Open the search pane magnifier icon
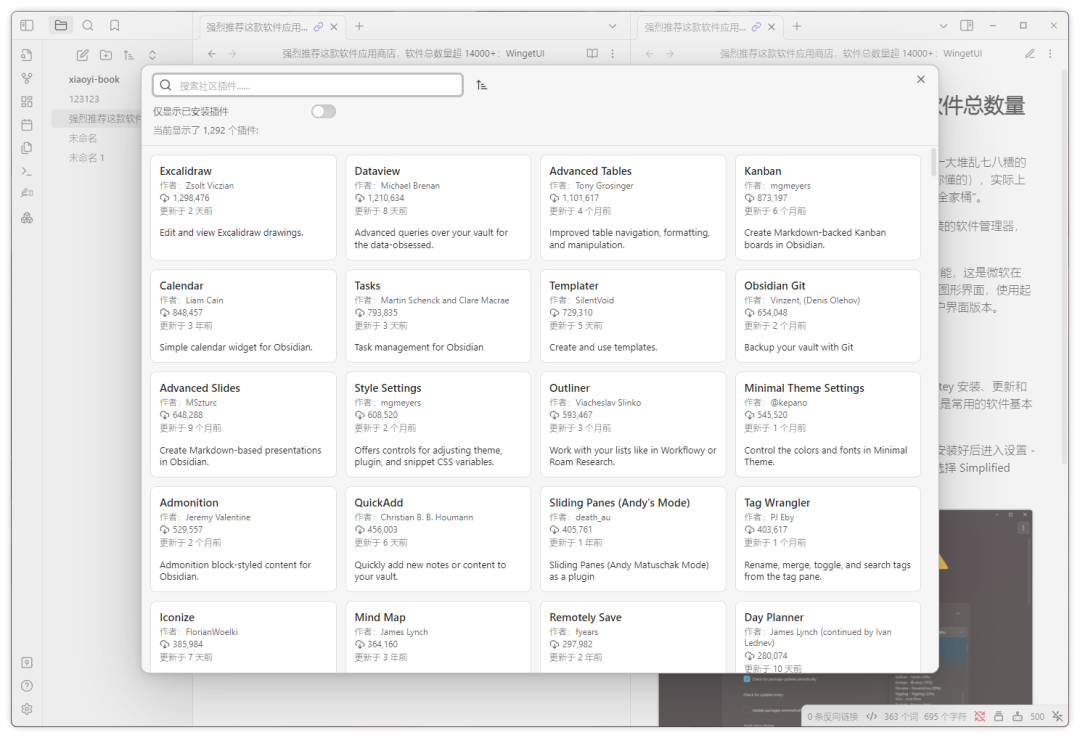 coord(88,25)
